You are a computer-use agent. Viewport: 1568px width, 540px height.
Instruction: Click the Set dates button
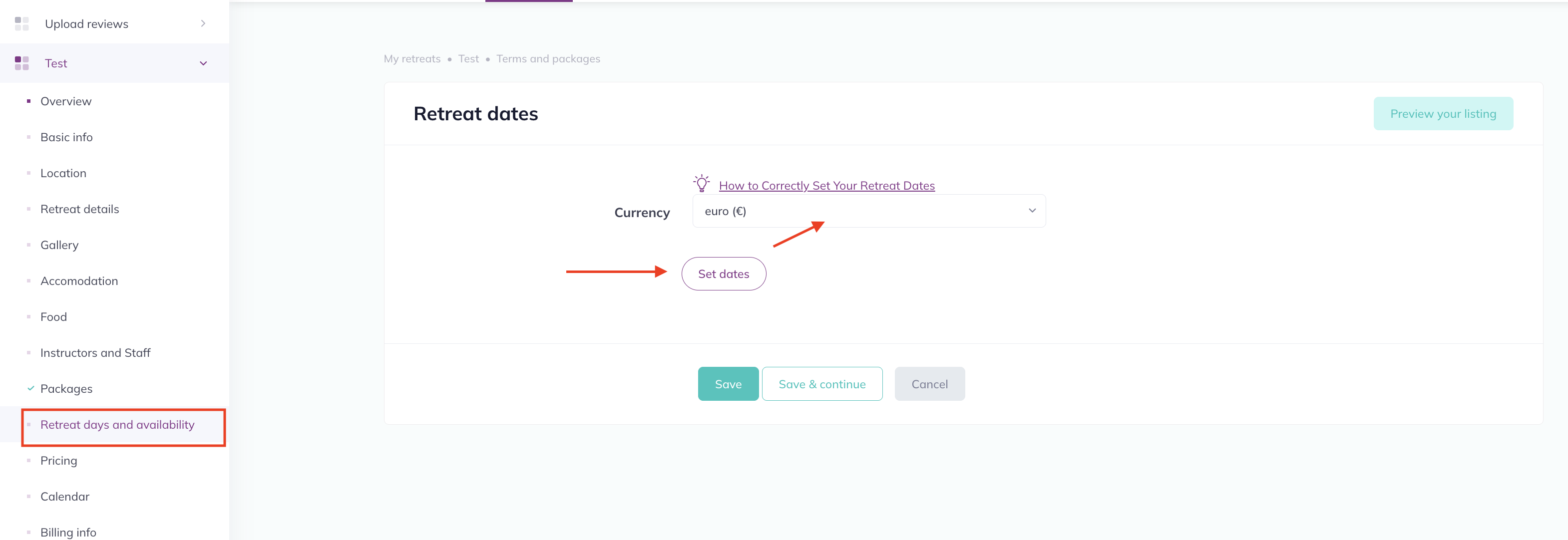tap(724, 273)
